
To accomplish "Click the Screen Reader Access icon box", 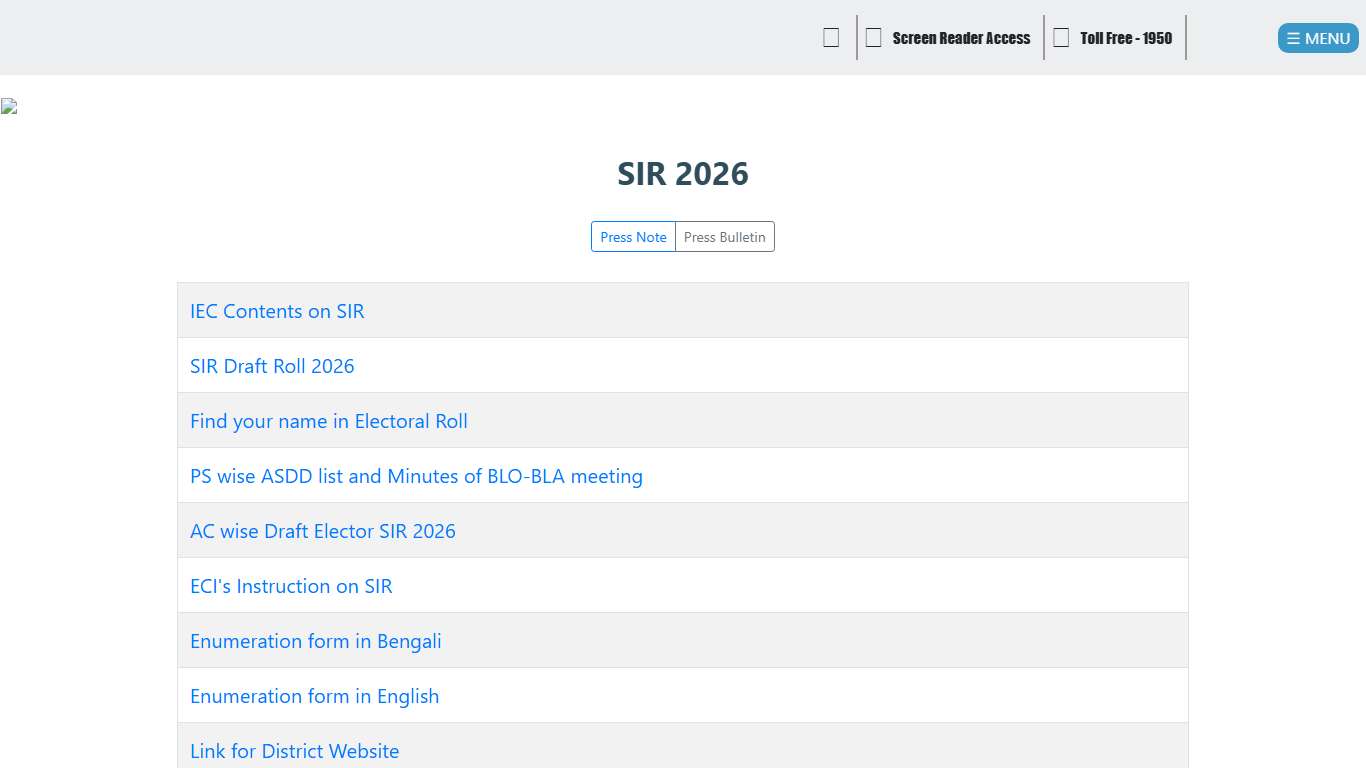I will [873, 37].
